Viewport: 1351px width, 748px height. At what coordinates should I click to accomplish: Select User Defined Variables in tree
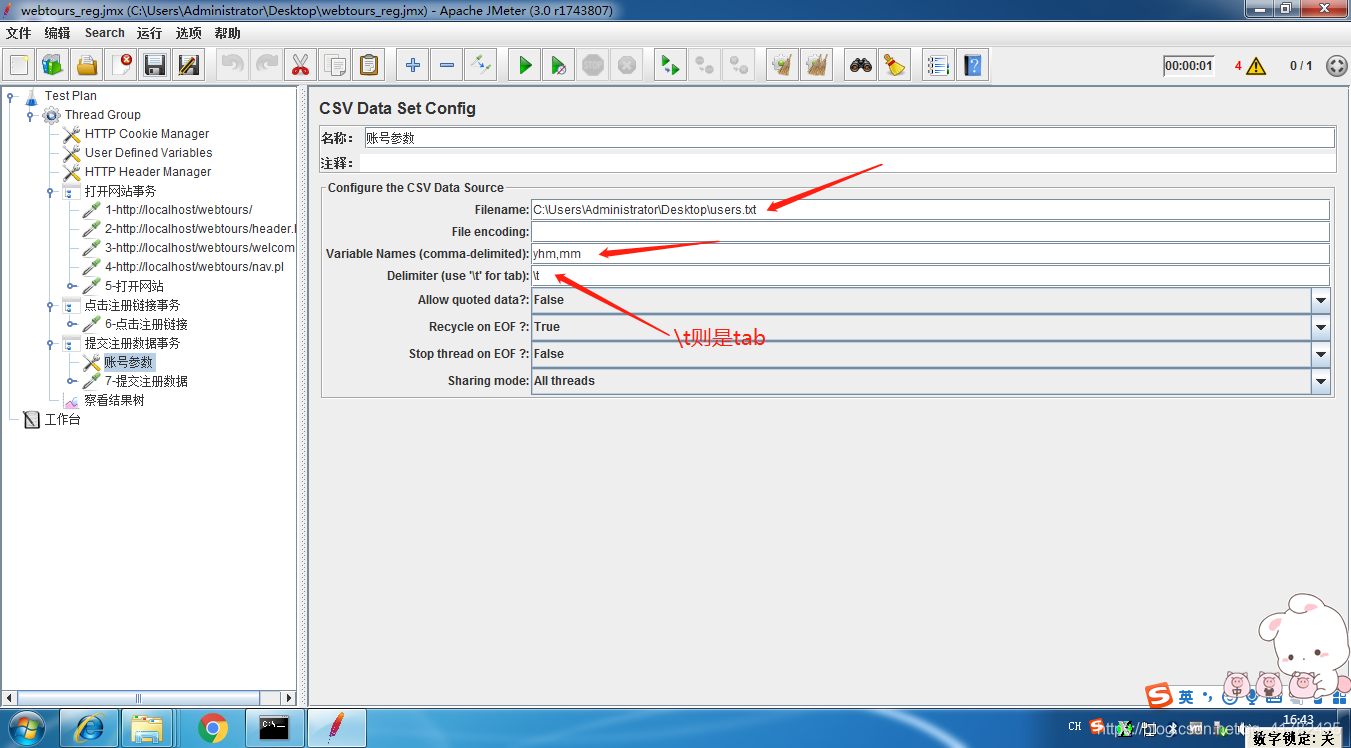(x=148, y=153)
